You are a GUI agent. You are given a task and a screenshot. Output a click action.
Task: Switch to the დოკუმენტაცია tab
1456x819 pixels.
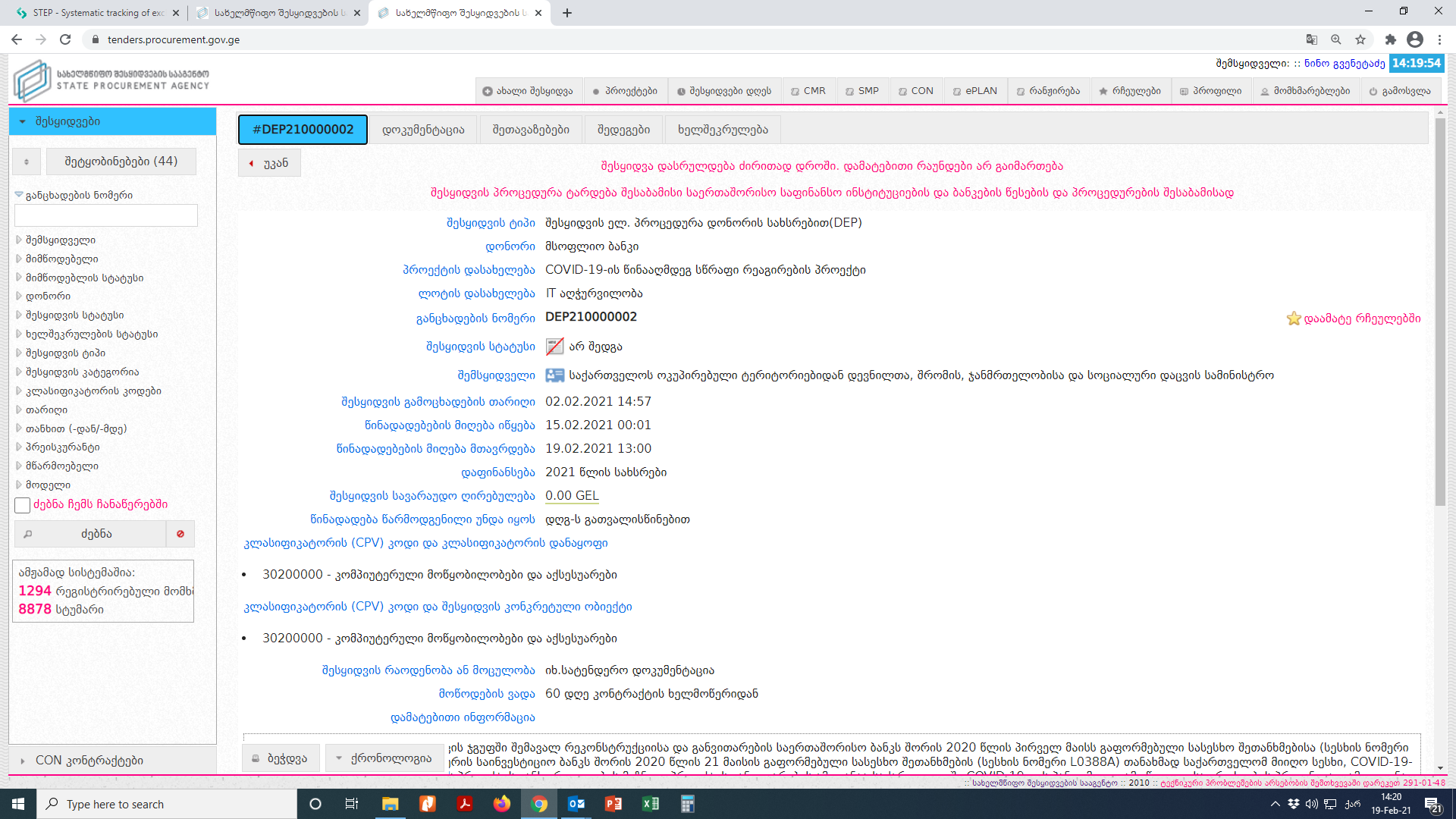coord(423,130)
